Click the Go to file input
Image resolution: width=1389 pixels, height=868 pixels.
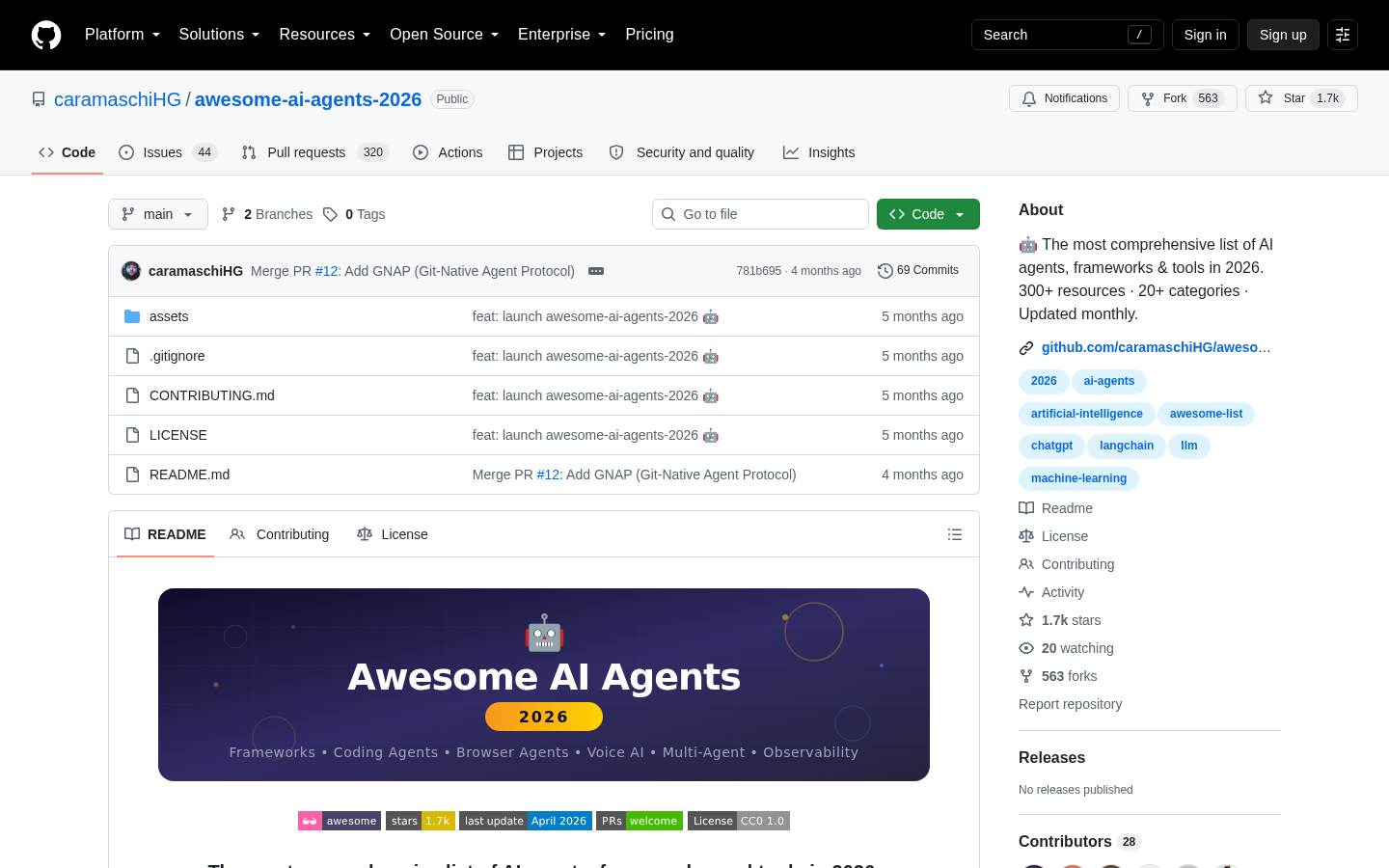click(760, 214)
